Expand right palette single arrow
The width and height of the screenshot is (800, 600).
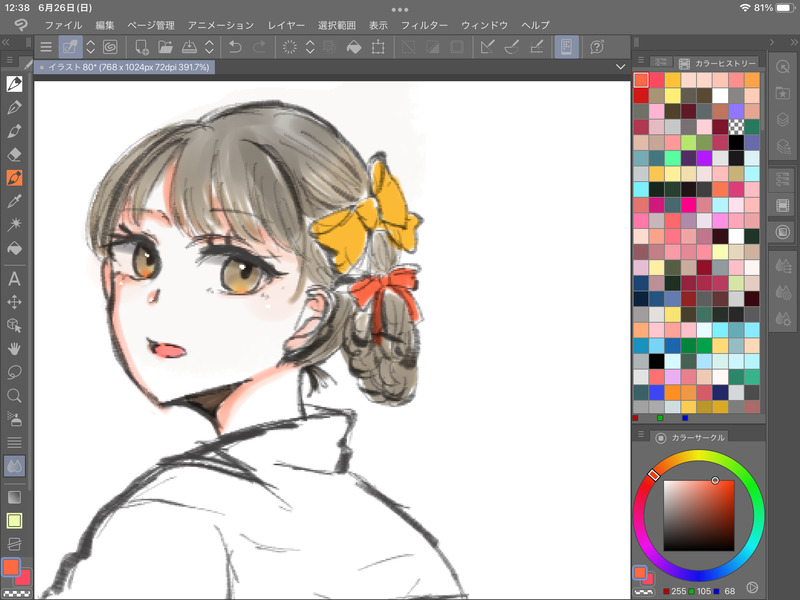click(772, 42)
